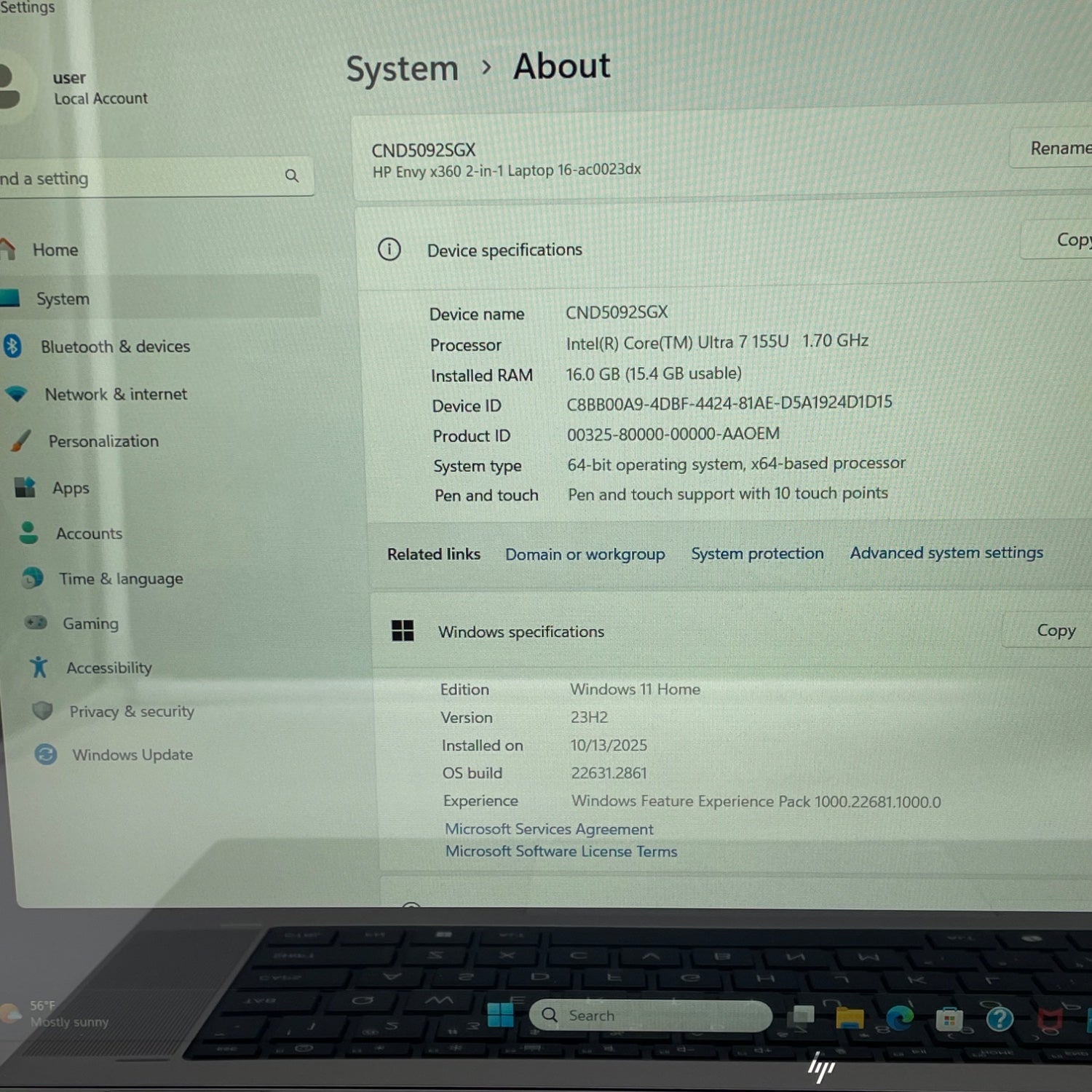Copy the Windows specifications

click(x=1055, y=630)
